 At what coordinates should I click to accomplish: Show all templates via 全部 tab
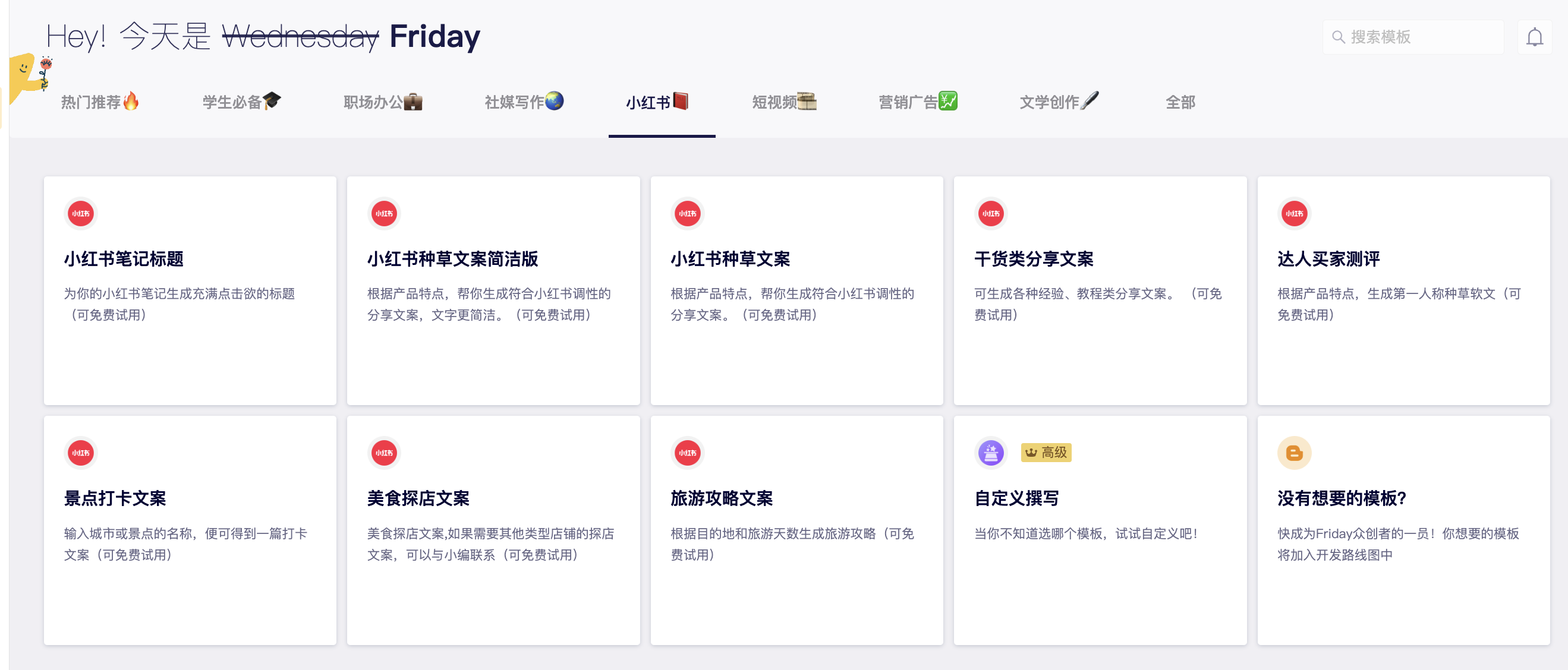click(x=1180, y=102)
